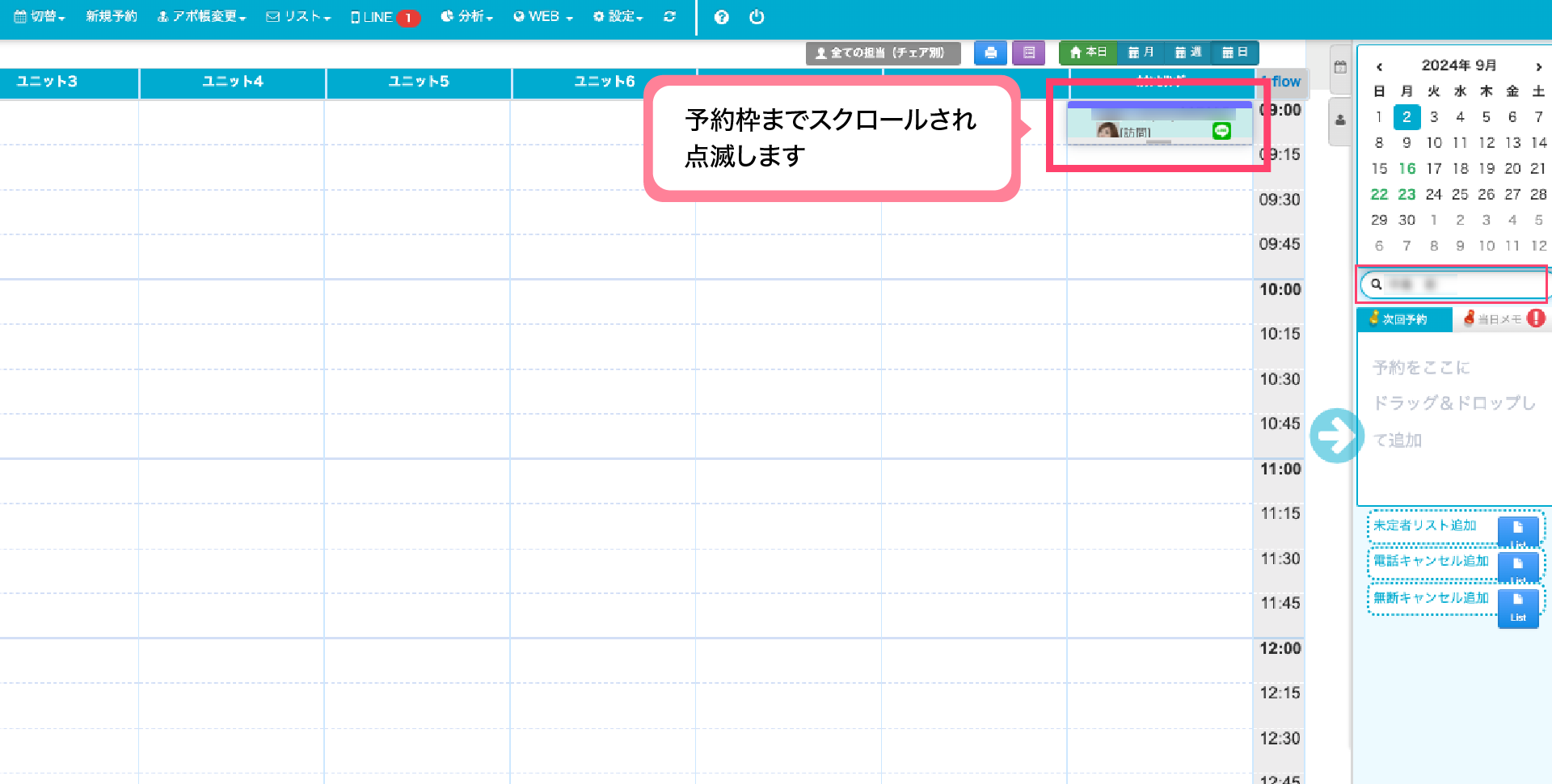Open the 分析 analysis menu
Screen dimensions: 1552x784
pos(466,16)
